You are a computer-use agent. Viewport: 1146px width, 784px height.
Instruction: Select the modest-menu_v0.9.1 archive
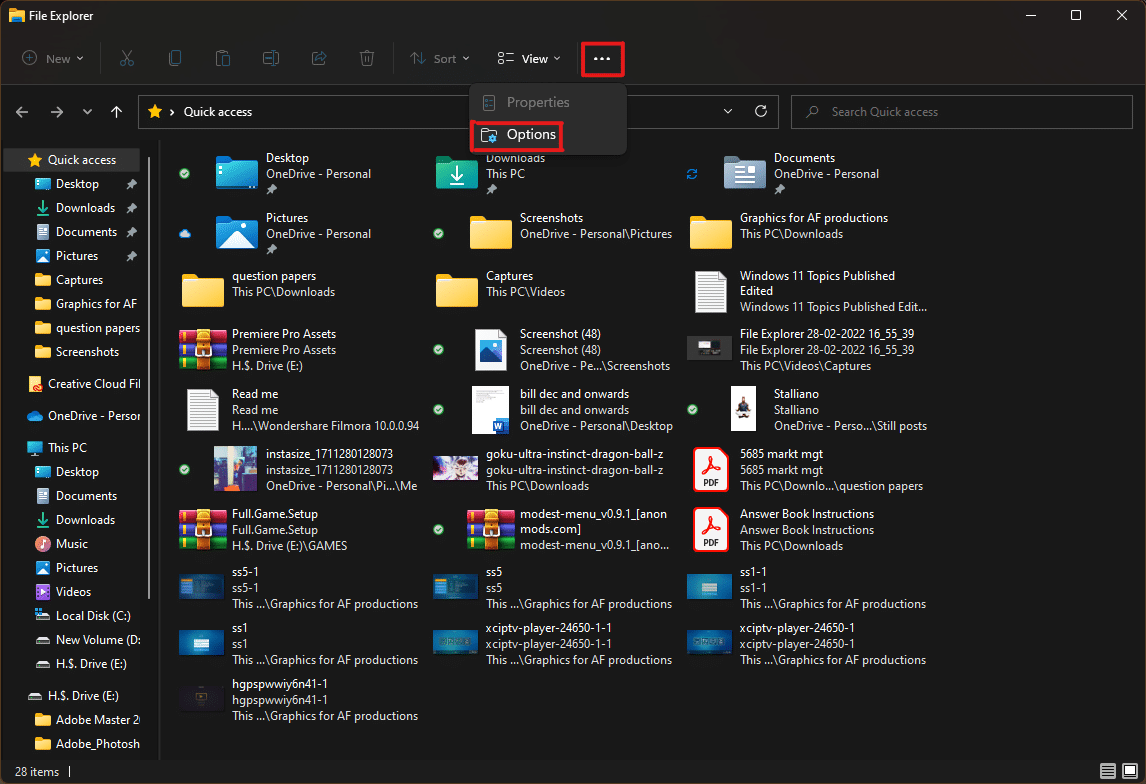(x=567, y=530)
